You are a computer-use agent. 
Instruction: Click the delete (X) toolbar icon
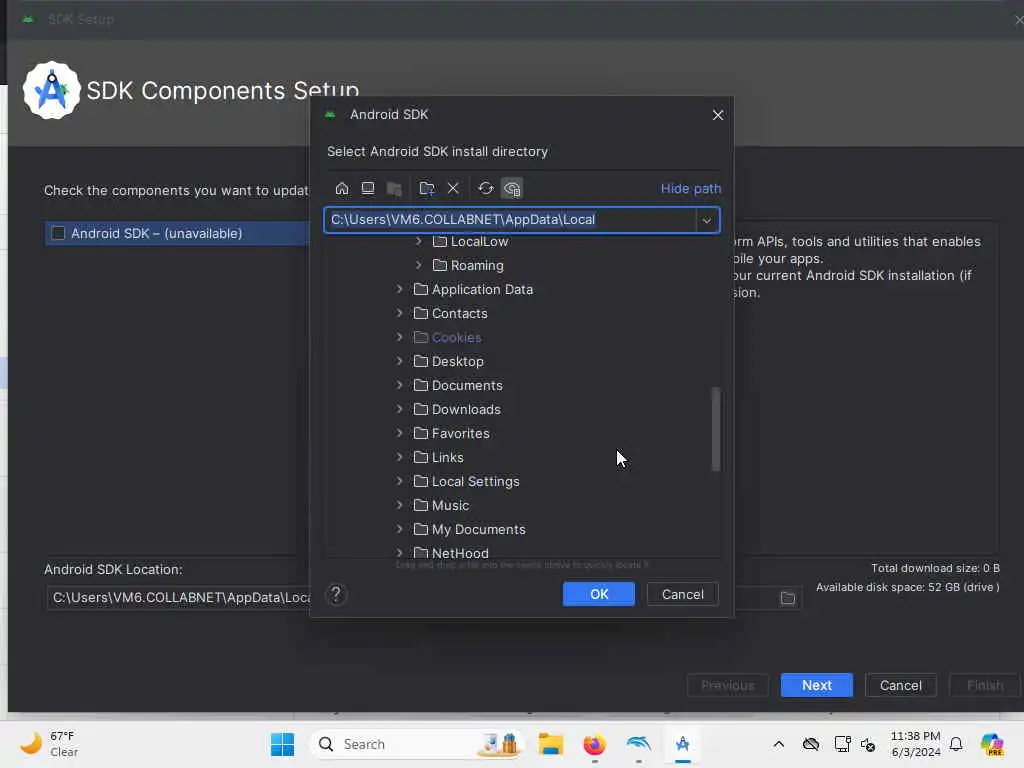pyautogui.click(x=453, y=189)
